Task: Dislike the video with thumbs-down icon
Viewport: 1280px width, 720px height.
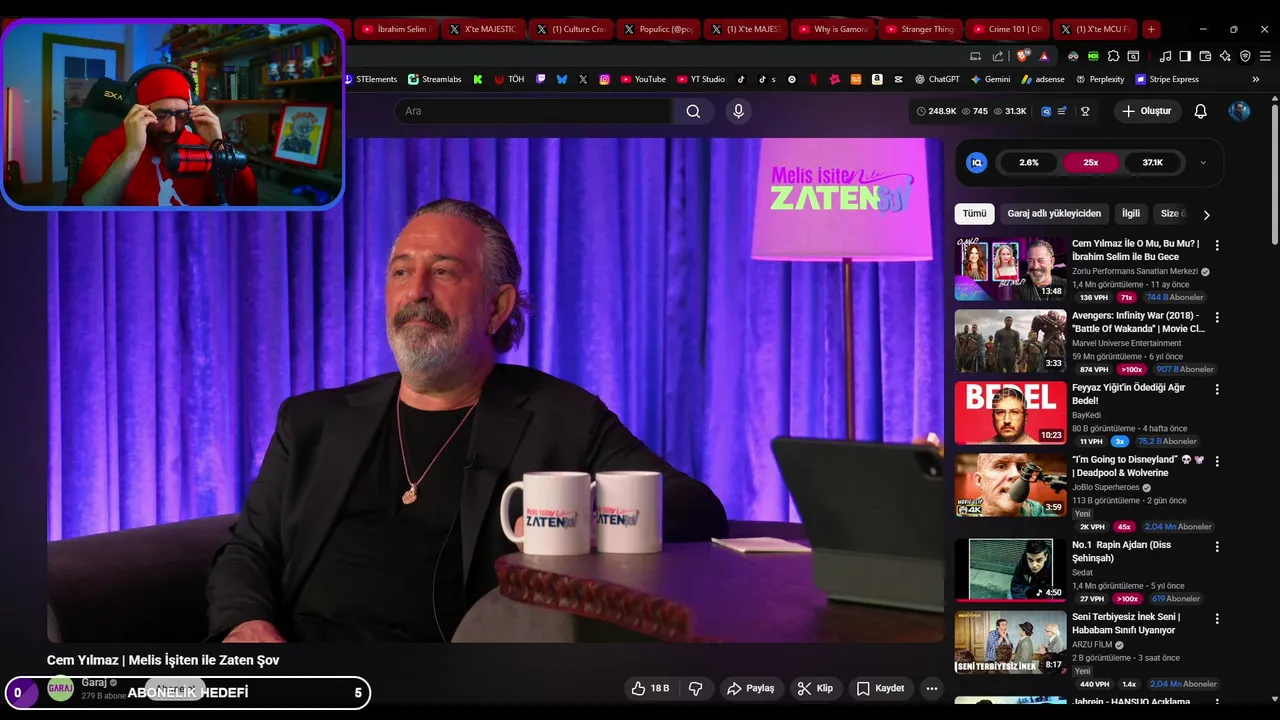Action: point(695,688)
